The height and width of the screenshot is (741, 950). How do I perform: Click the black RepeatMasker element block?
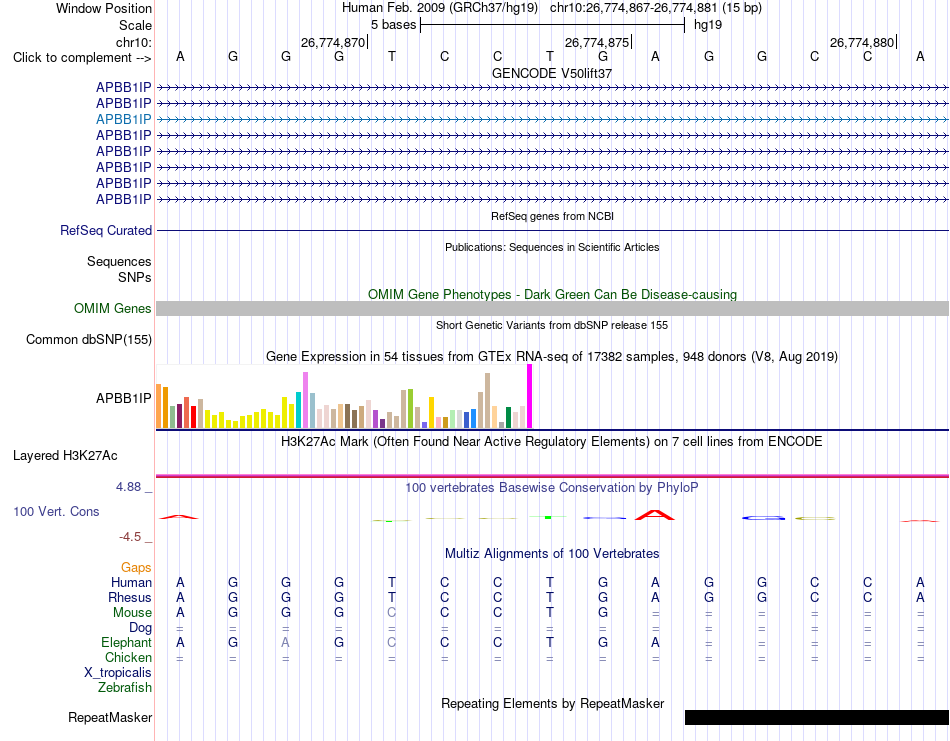(x=817, y=717)
